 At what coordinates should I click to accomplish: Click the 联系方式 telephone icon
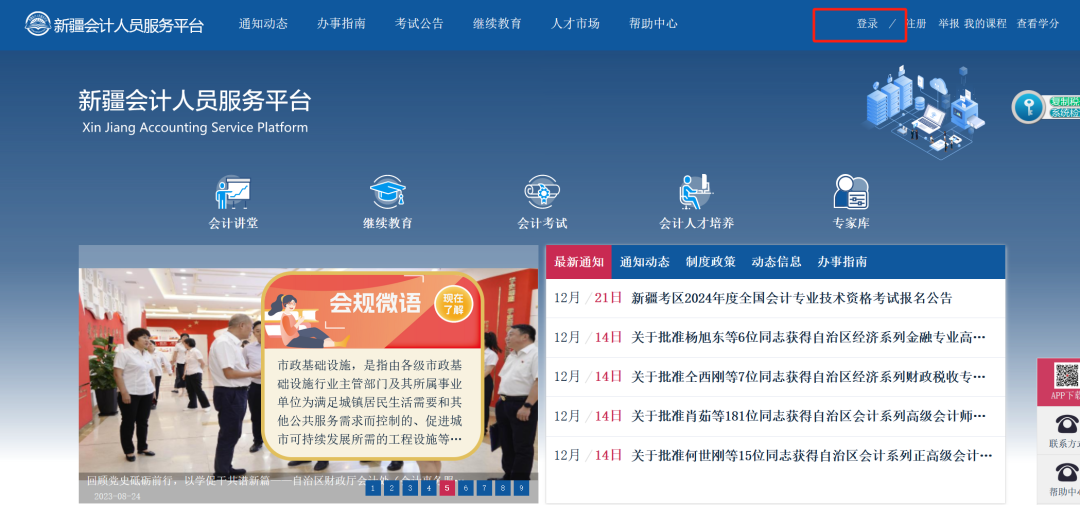1067,423
